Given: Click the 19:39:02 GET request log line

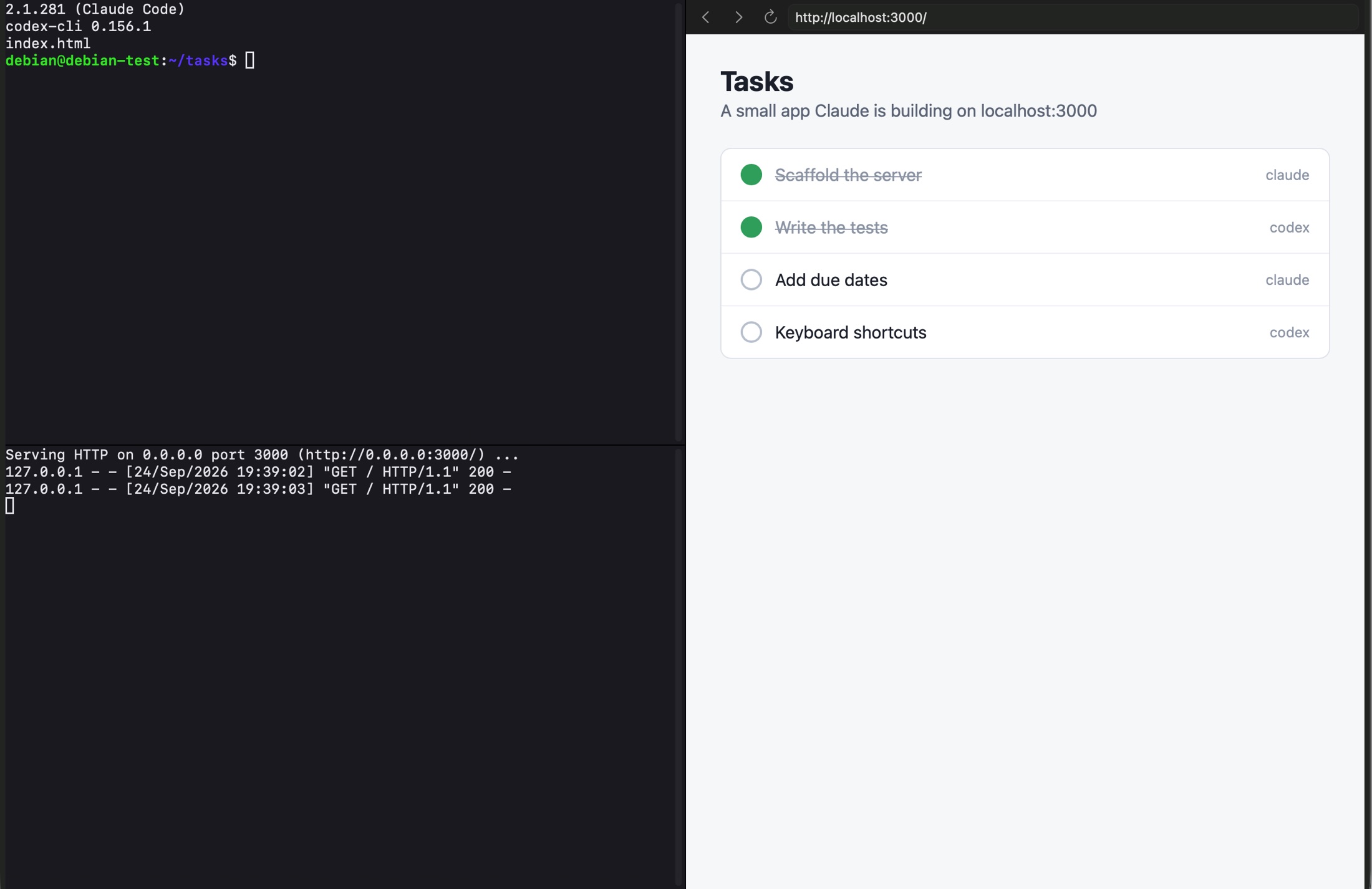Looking at the screenshot, I should (x=258, y=472).
